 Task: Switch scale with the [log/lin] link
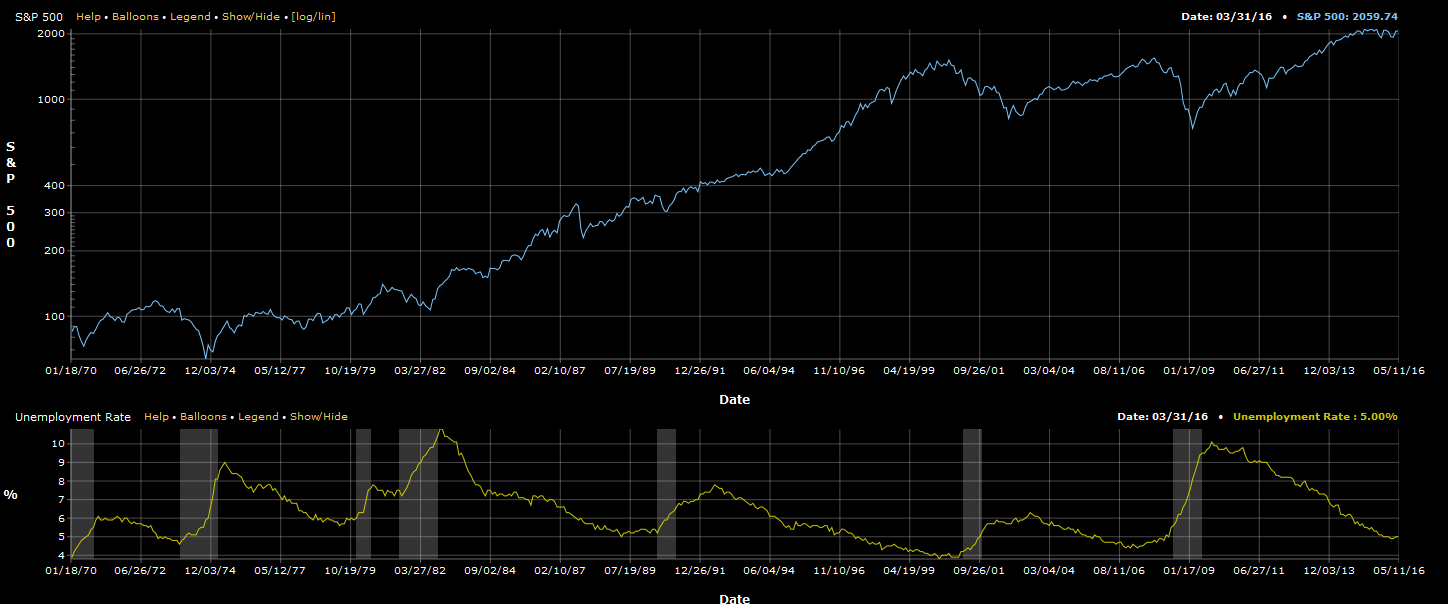pos(313,17)
